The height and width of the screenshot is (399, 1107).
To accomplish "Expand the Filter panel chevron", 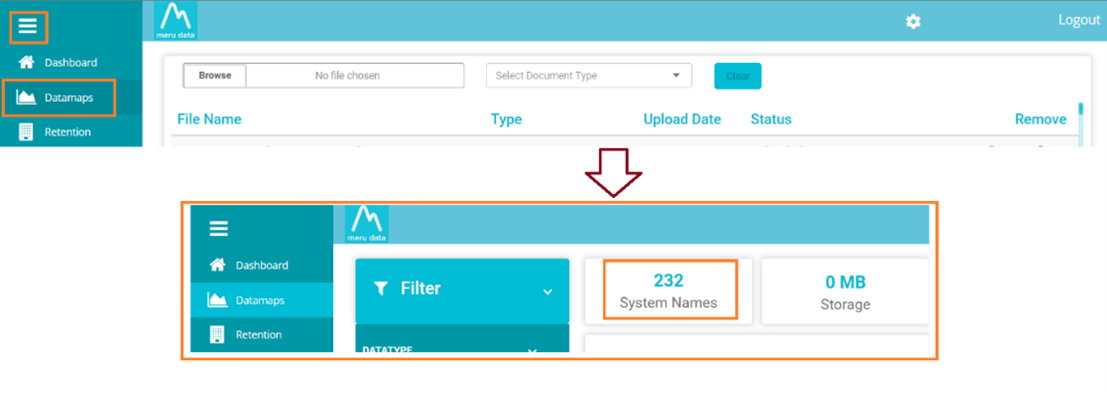I will 547,292.
